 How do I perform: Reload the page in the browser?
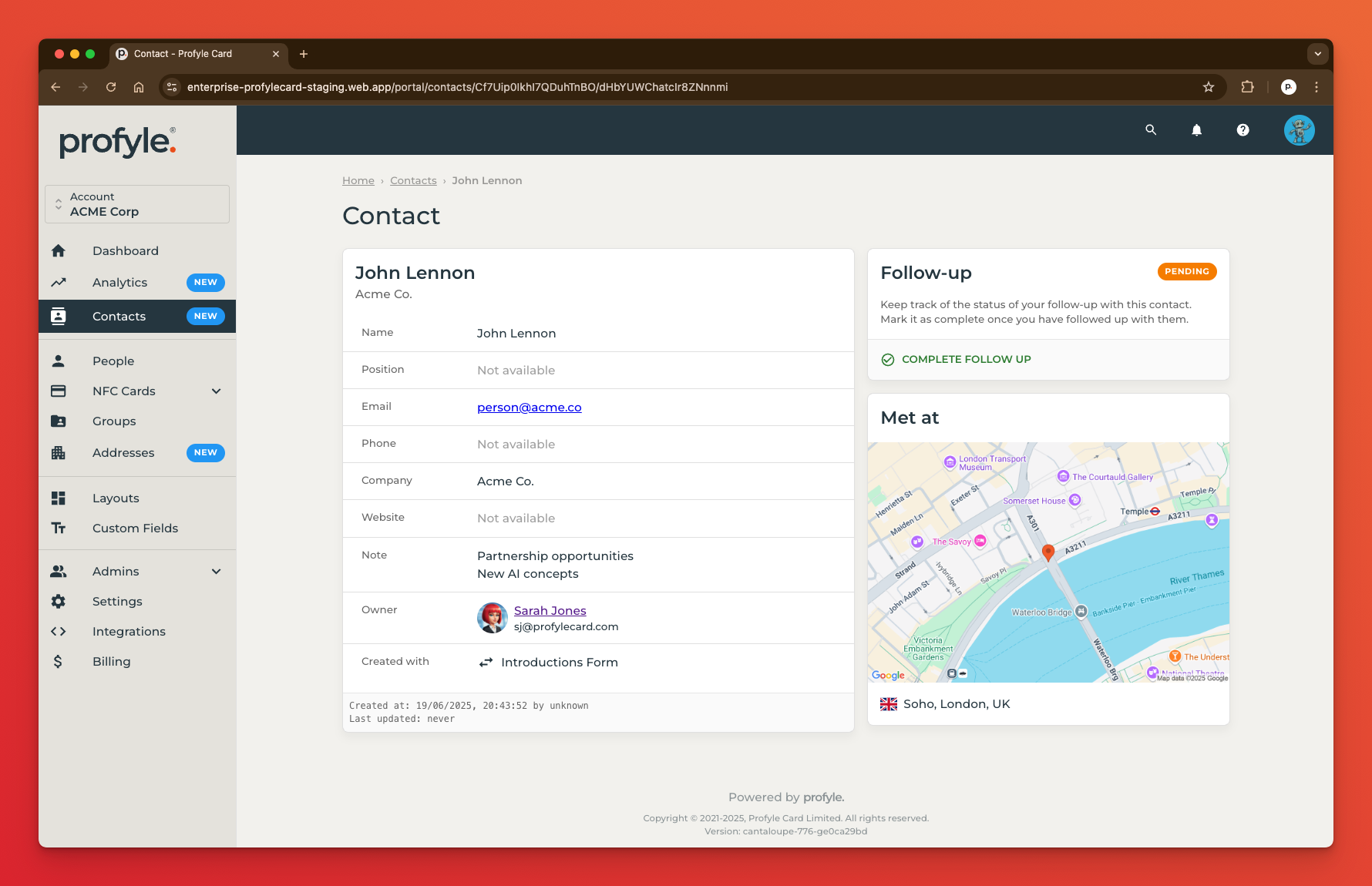click(111, 87)
